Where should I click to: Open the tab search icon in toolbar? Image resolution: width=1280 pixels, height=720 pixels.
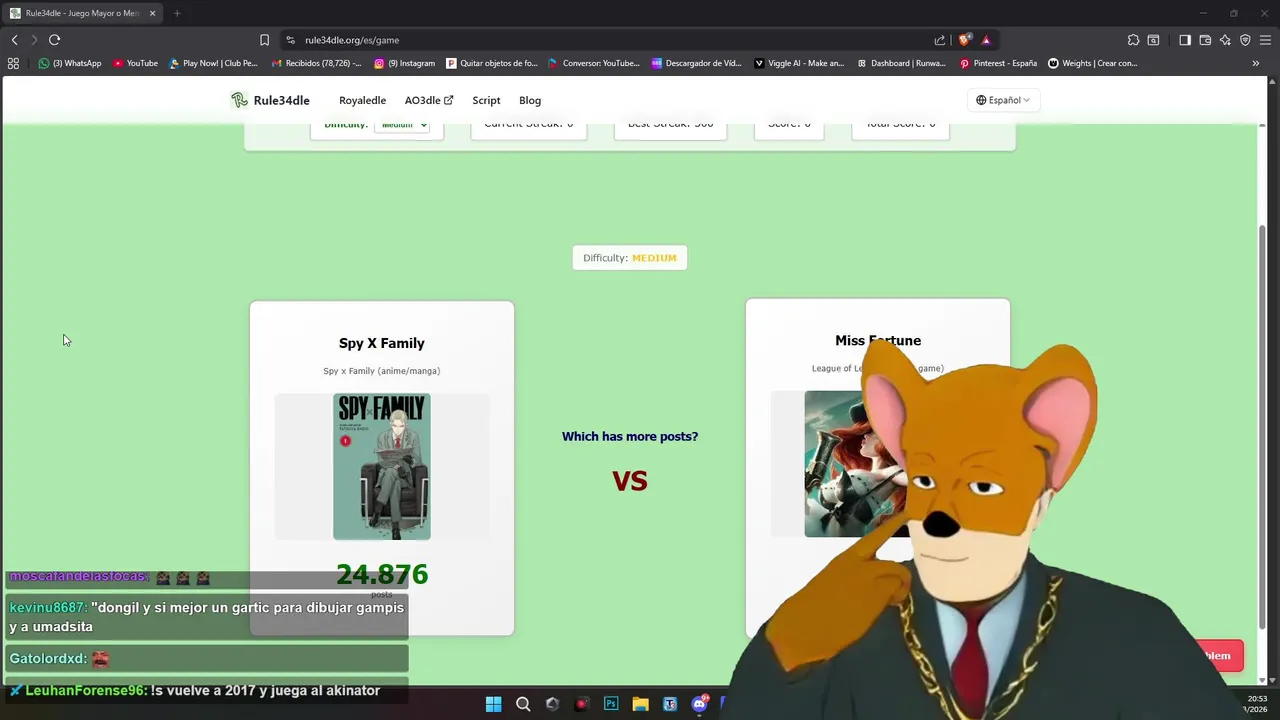pyautogui.click(x=1153, y=40)
